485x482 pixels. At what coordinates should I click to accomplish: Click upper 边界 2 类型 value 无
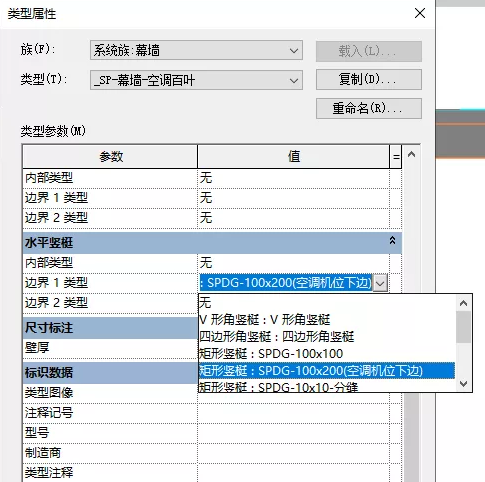pyautogui.click(x=293, y=218)
